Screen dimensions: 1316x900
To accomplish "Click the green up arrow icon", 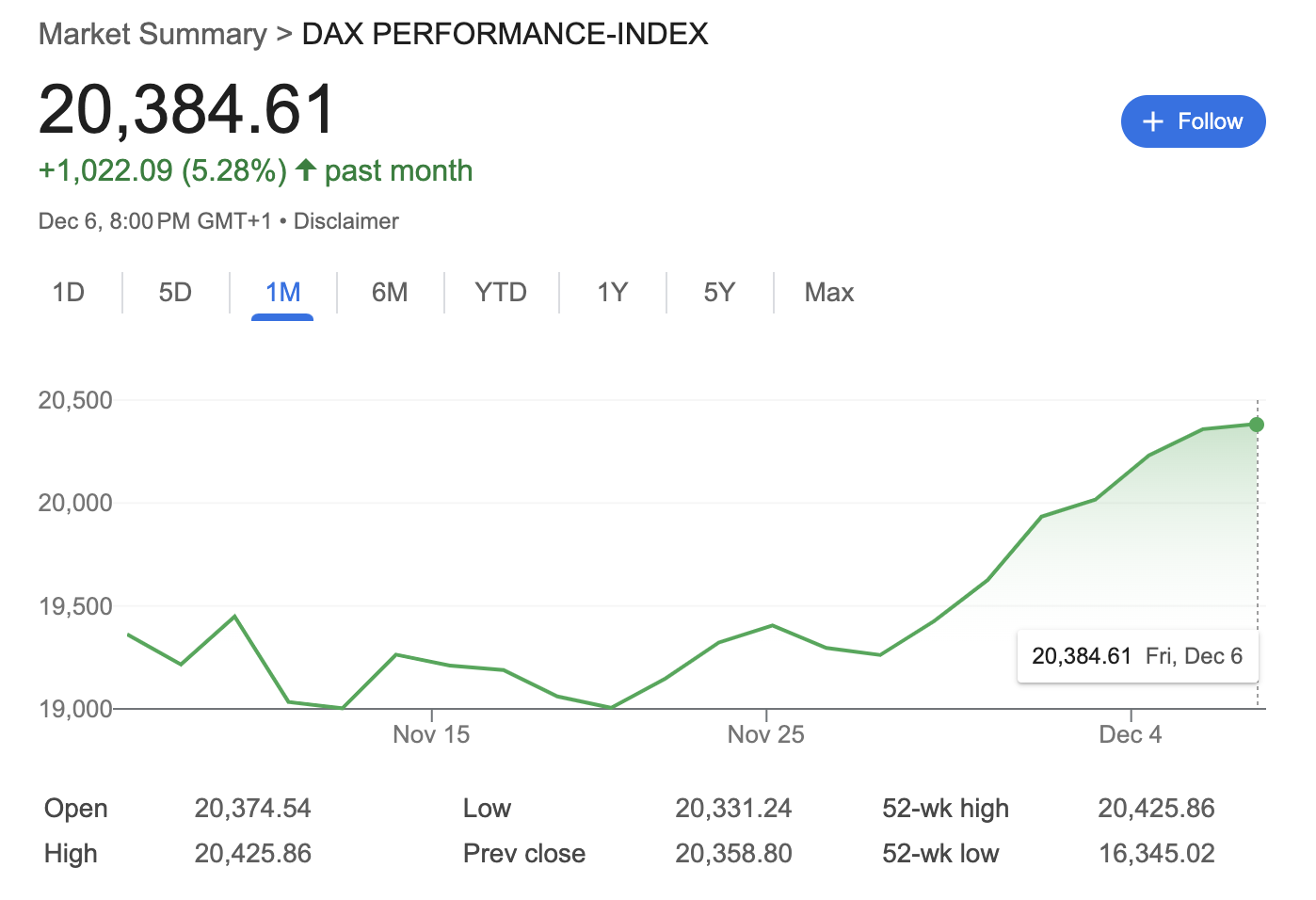I will coord(305,170).
